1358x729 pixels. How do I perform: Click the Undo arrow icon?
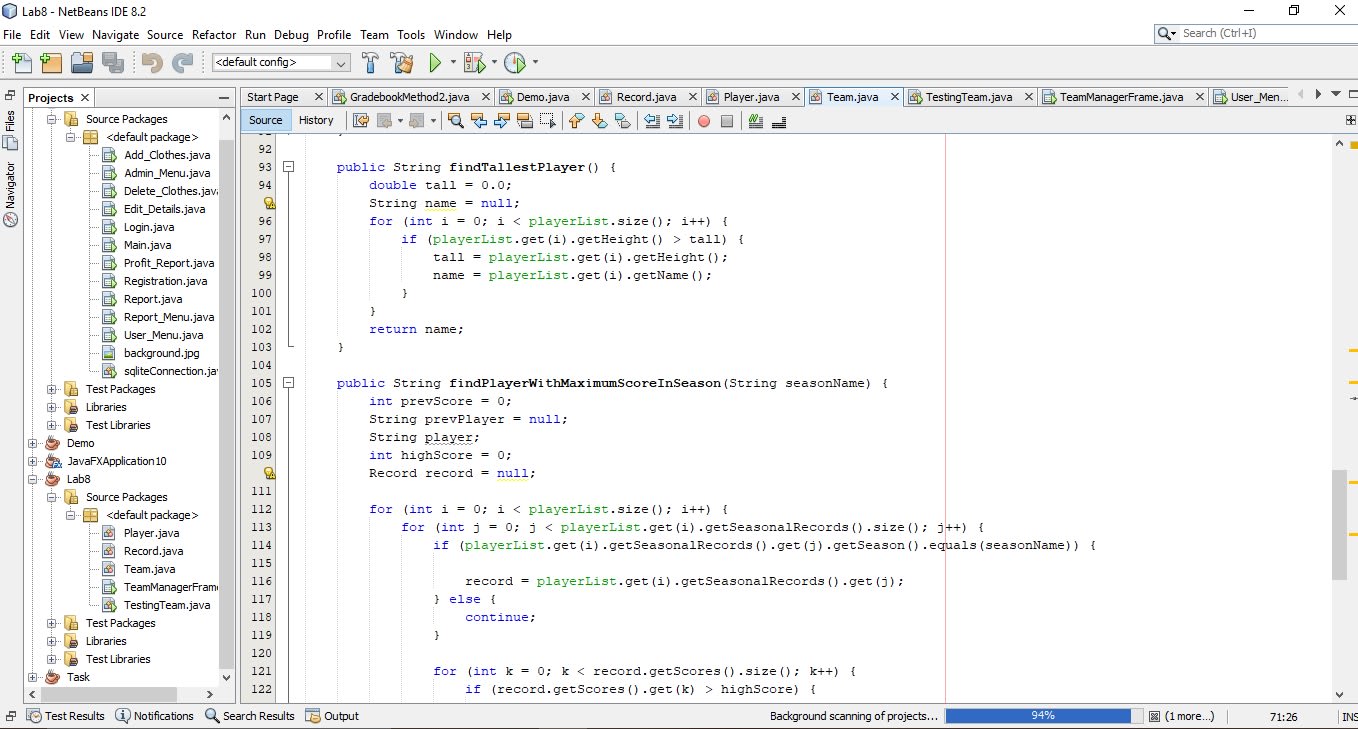[152, 63]
